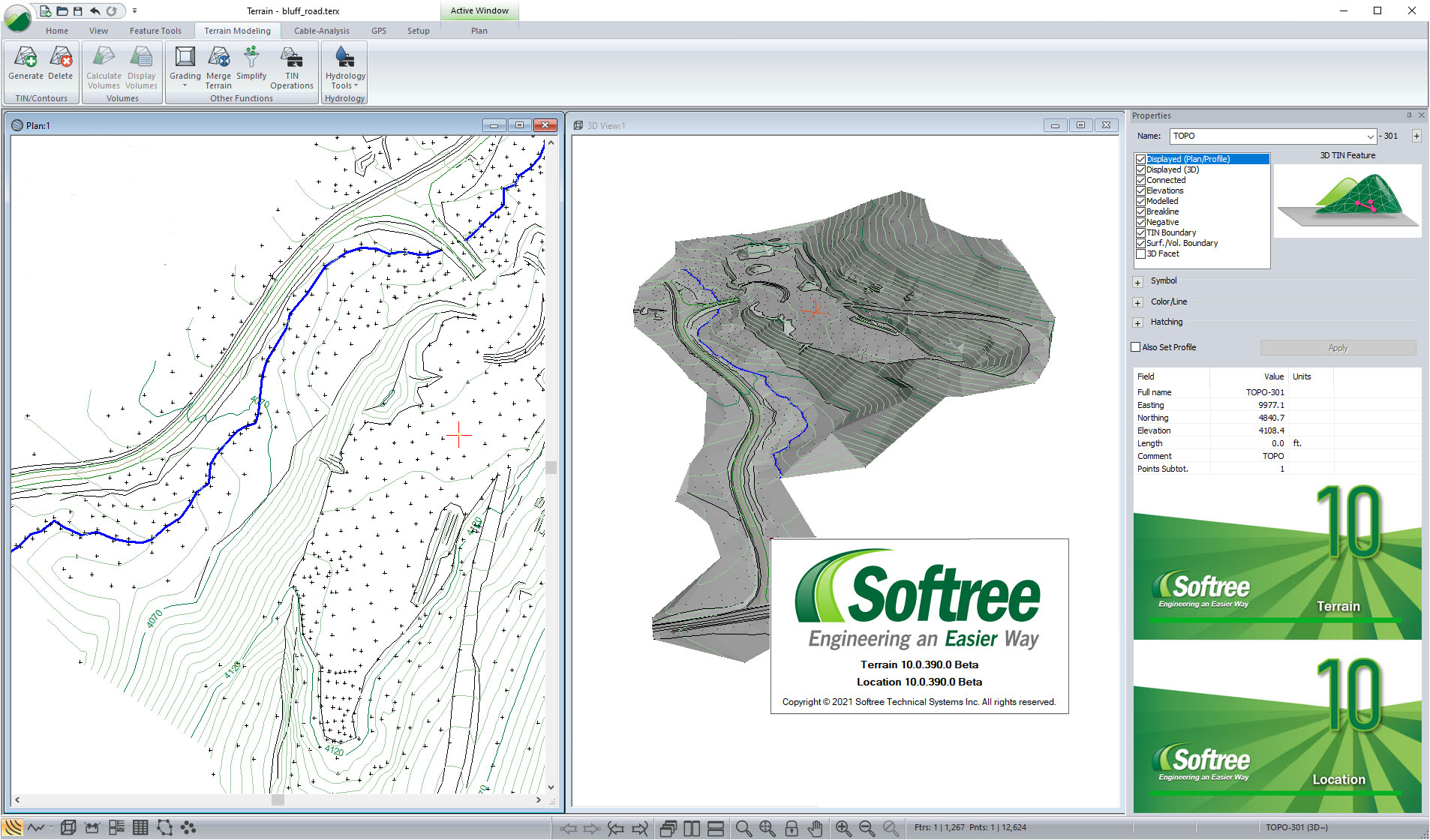This screenshot has height=840, width=1430.
Task: Toggle the contour lines icon in status bar
Action: pyautogui.click(x=13, y=828)
